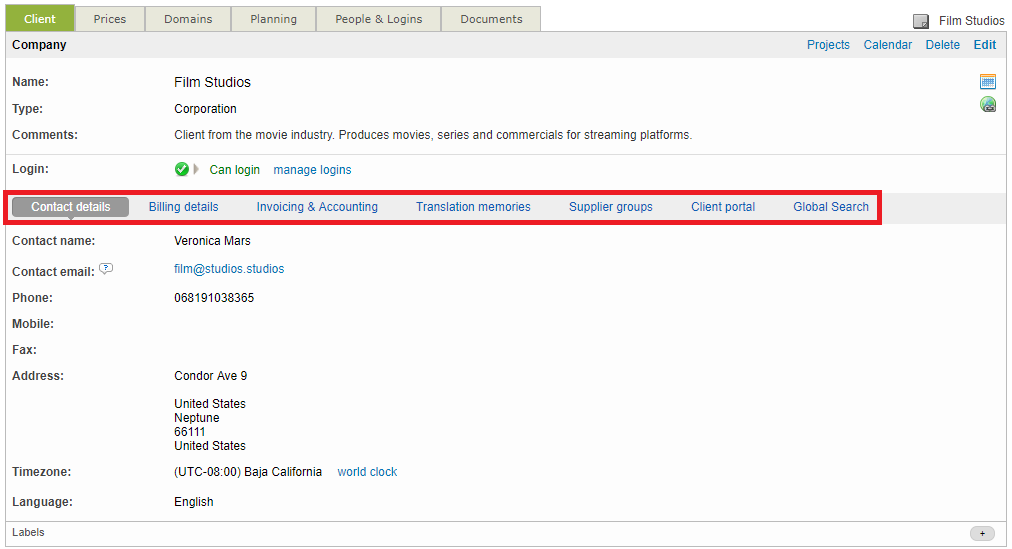Viewport: 1012px width, 549px height.
Task: Click the Edit link in Company header
Action: pos(984,45)
